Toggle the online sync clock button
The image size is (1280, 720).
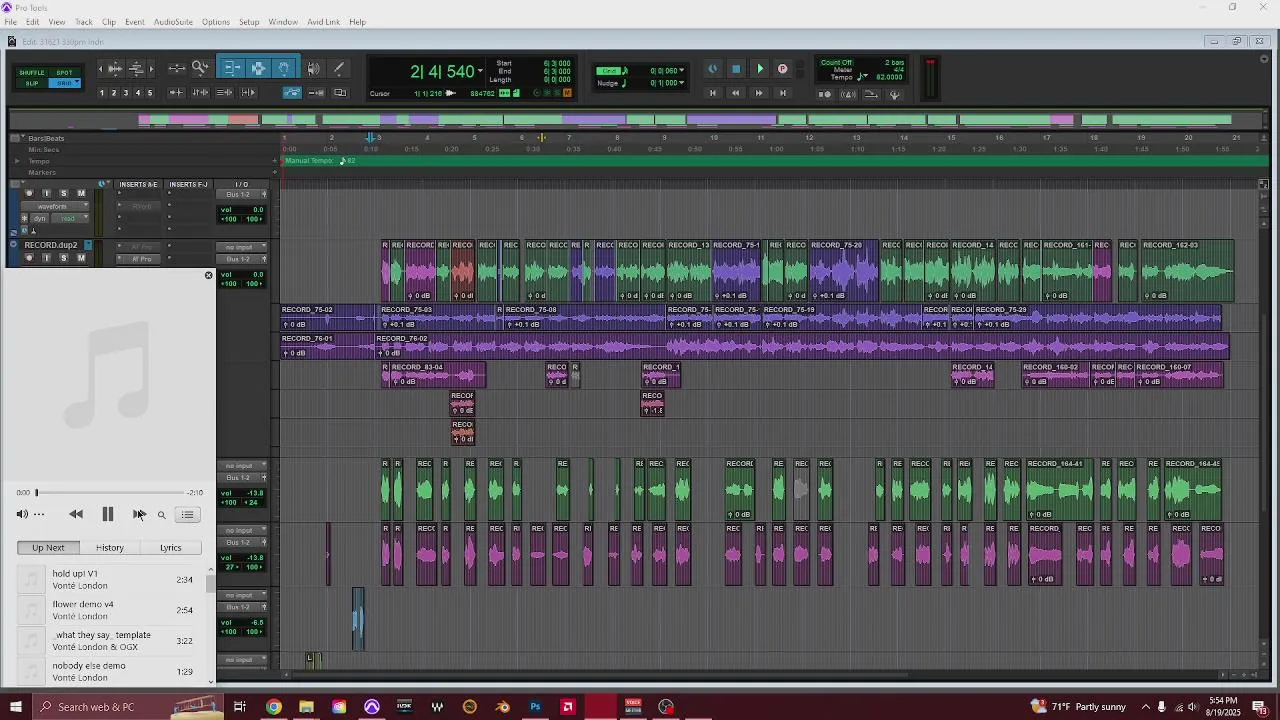[713, 69]
